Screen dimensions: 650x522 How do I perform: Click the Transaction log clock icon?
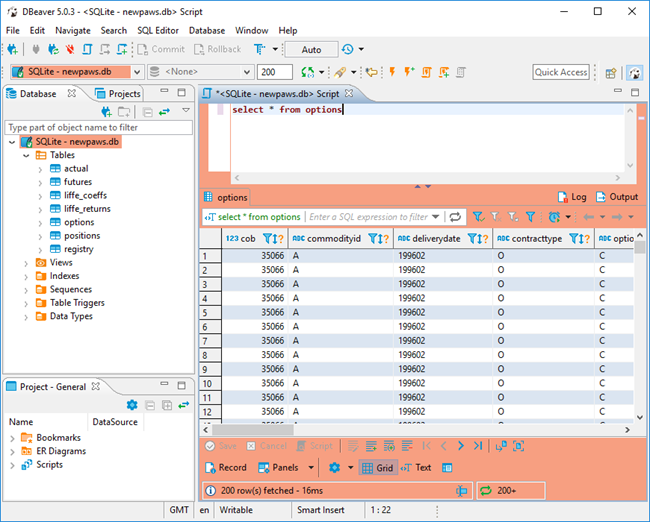click(347, 49)
